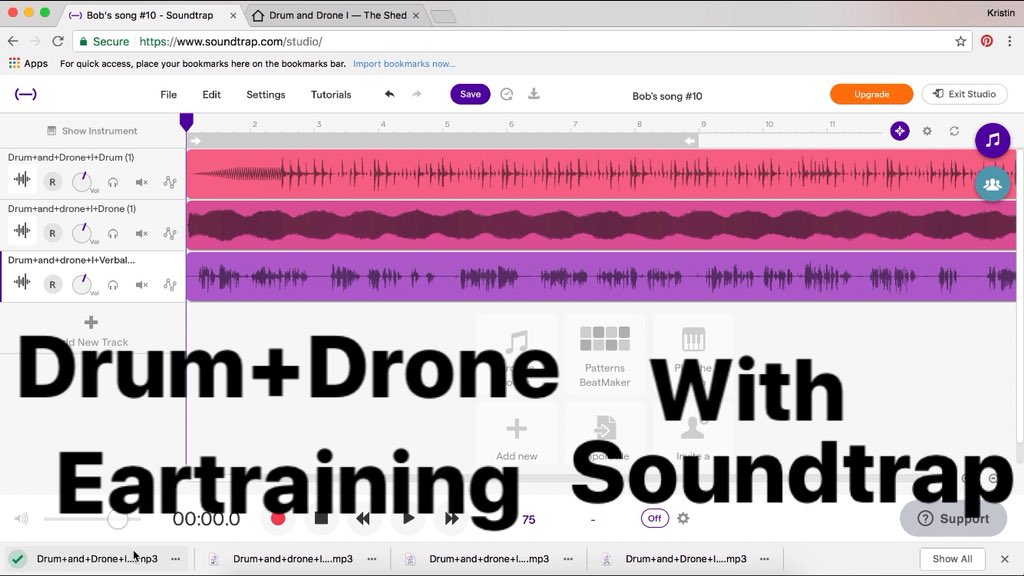Click the Soundtrap logo icon
The height and width of the screenshot is (576, 1024).
click(x=25, y=95)
